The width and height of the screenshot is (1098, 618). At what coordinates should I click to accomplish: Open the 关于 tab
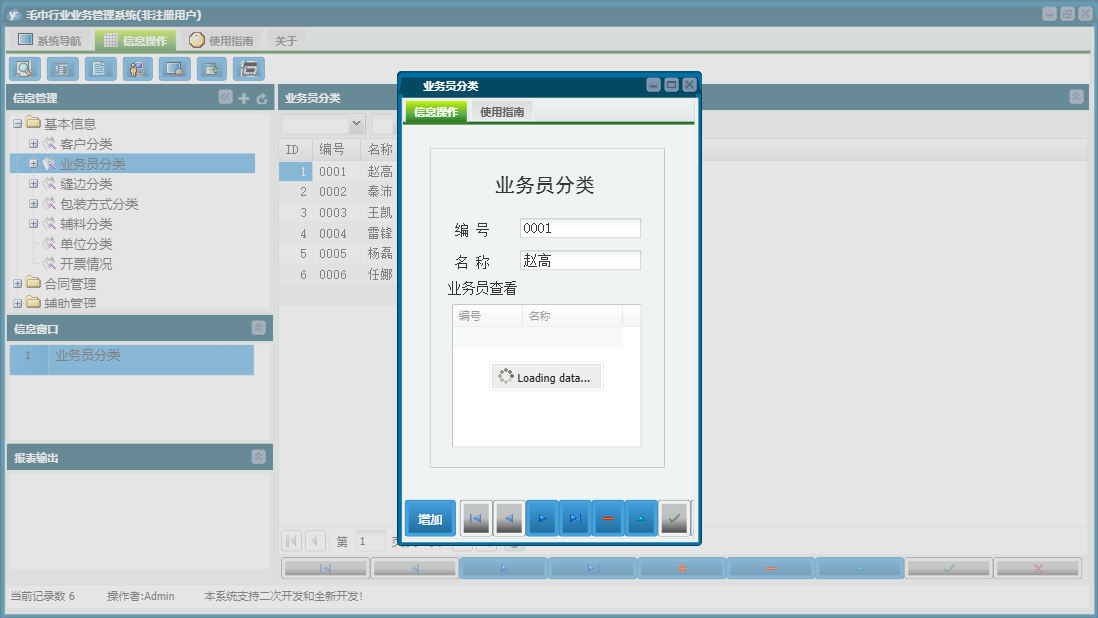point(286,41)
